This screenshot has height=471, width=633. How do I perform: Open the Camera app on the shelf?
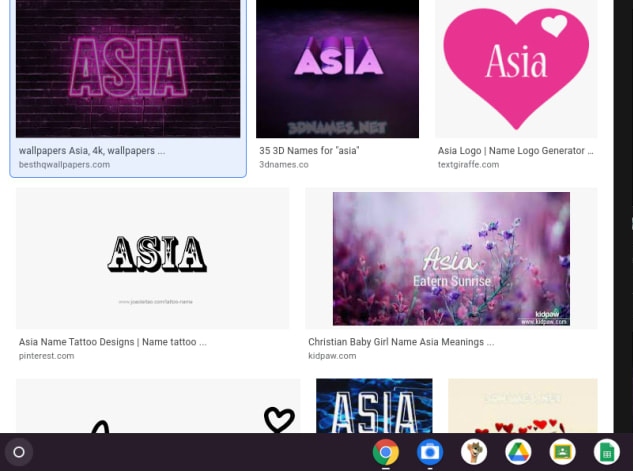click(x=430, y=452)
